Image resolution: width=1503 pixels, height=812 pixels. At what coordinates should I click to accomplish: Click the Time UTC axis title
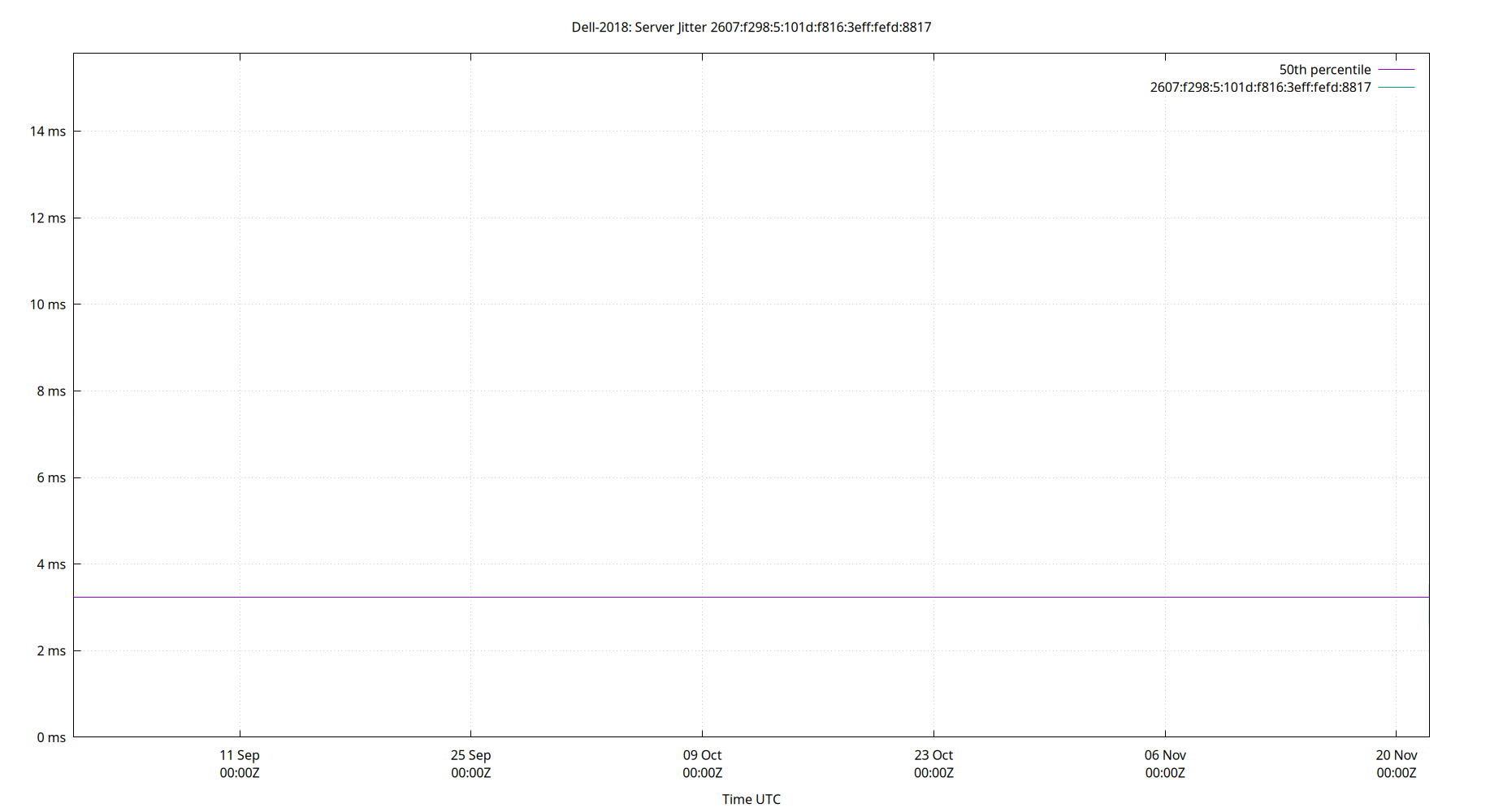(x=751, y=799)
